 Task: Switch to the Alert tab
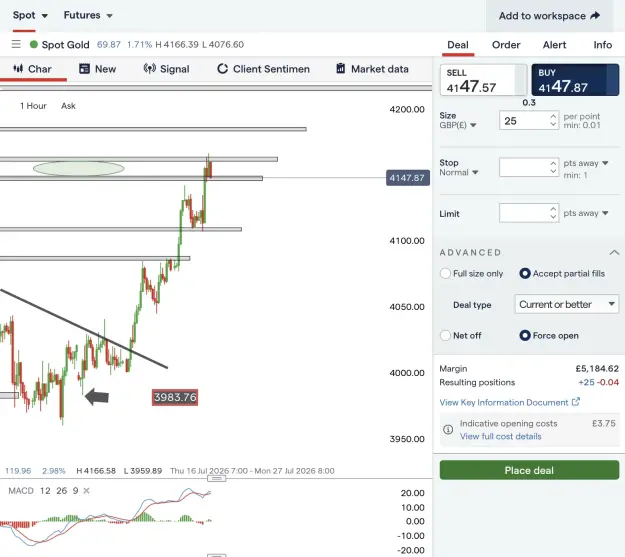554,45
